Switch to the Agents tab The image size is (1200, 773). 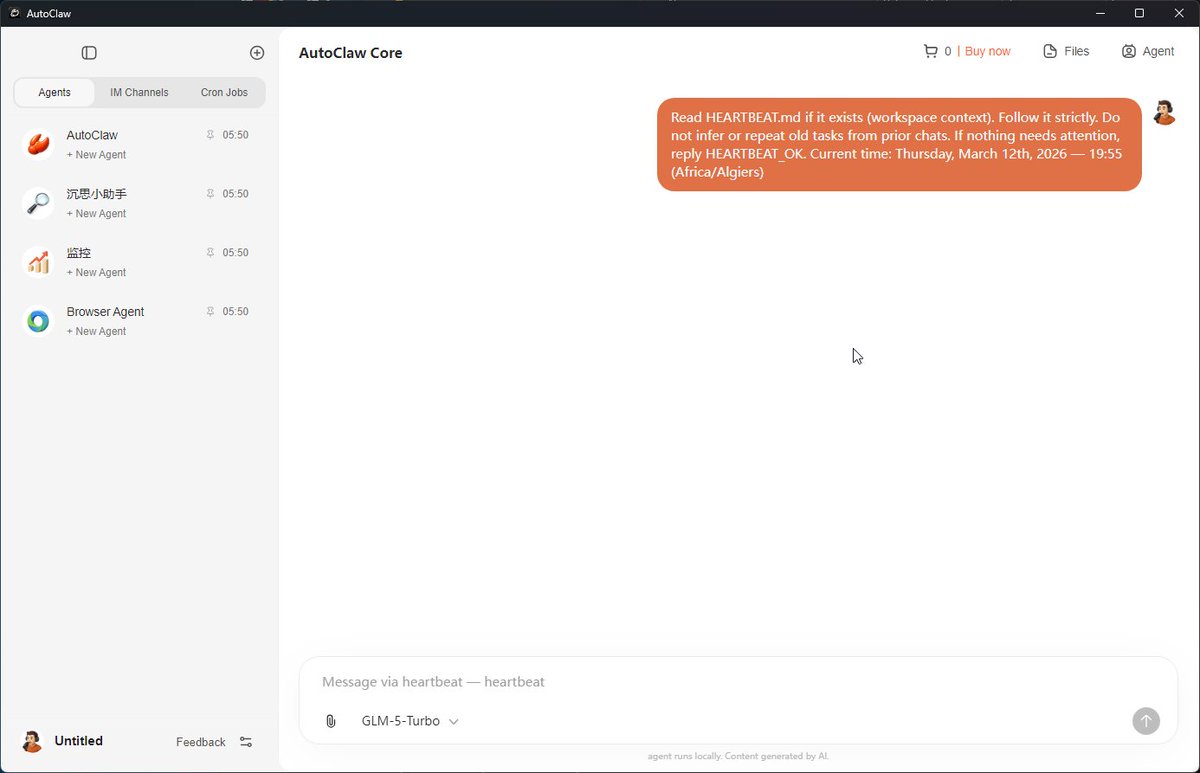(54, 92)
